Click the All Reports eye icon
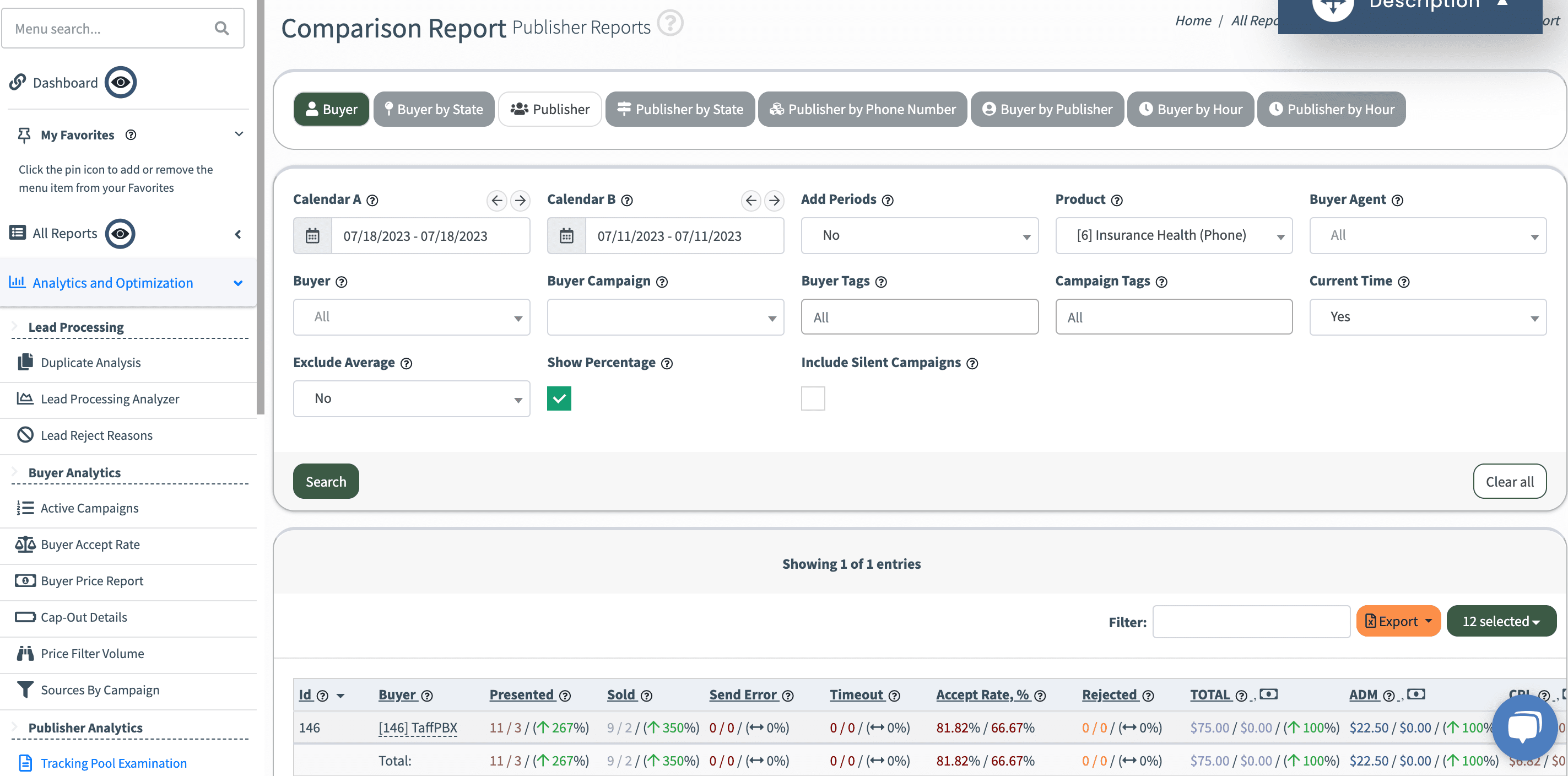Image resolution: width=1568 pixels, height=776 pixels. 120,233
